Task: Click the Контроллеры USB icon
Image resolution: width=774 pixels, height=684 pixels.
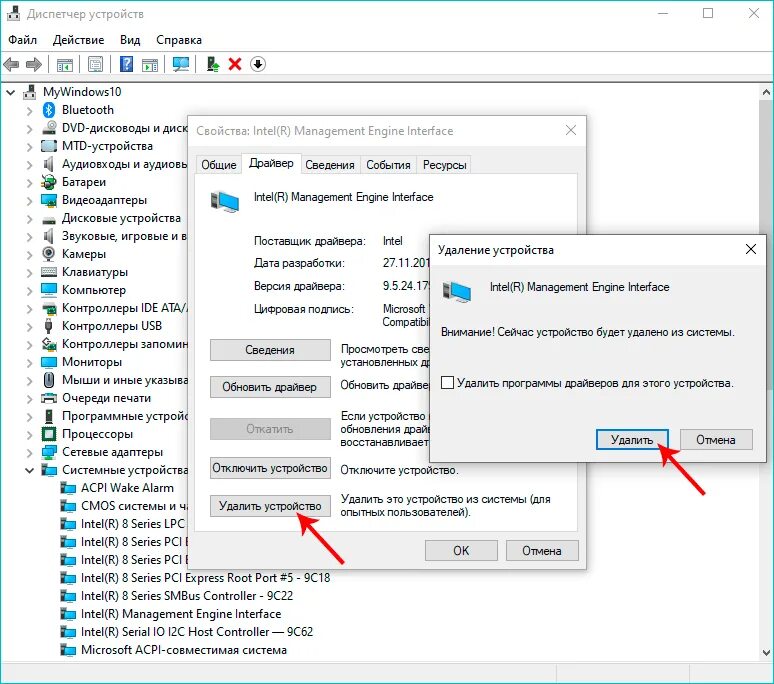Action: 48,326
